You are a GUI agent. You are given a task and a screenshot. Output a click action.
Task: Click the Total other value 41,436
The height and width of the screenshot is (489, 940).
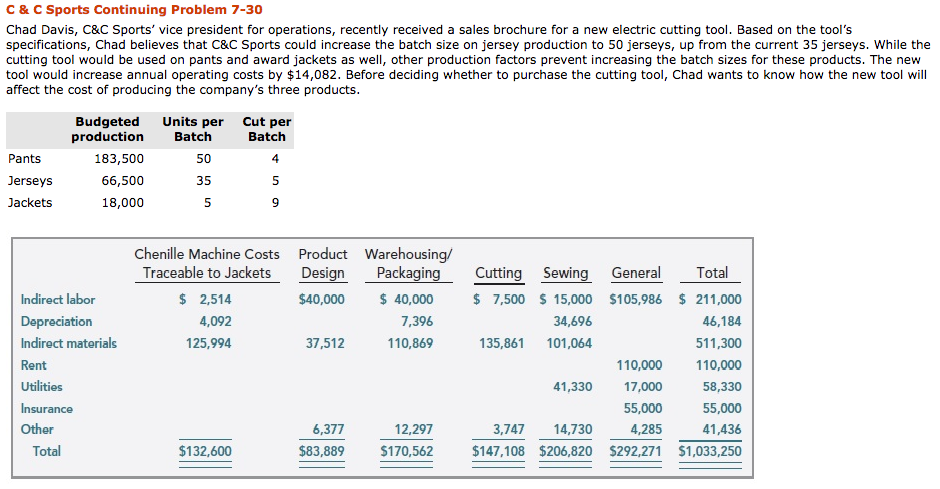pos(722,430)
